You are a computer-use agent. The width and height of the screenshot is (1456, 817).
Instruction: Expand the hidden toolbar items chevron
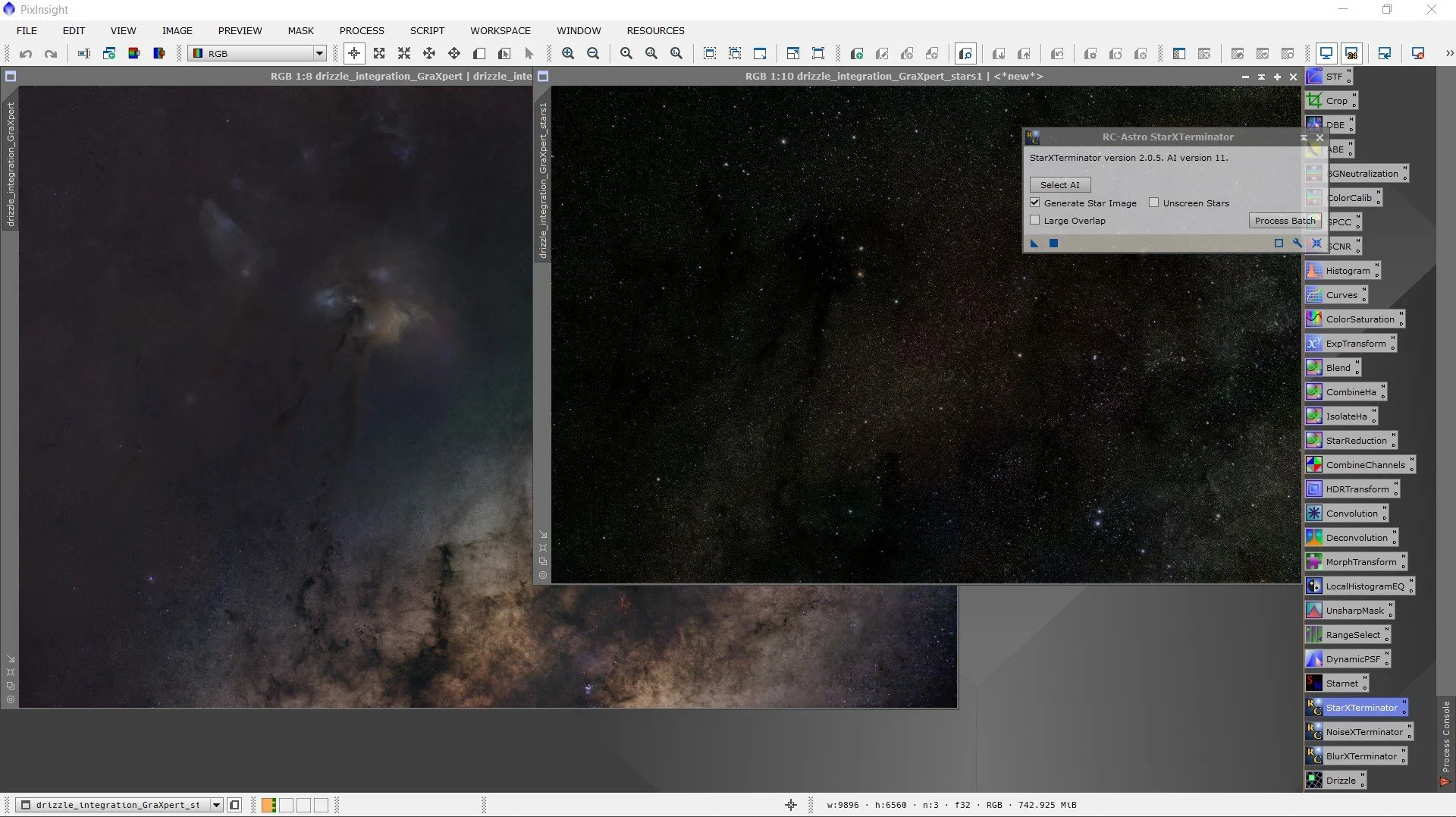click(x=1449, y=53)
